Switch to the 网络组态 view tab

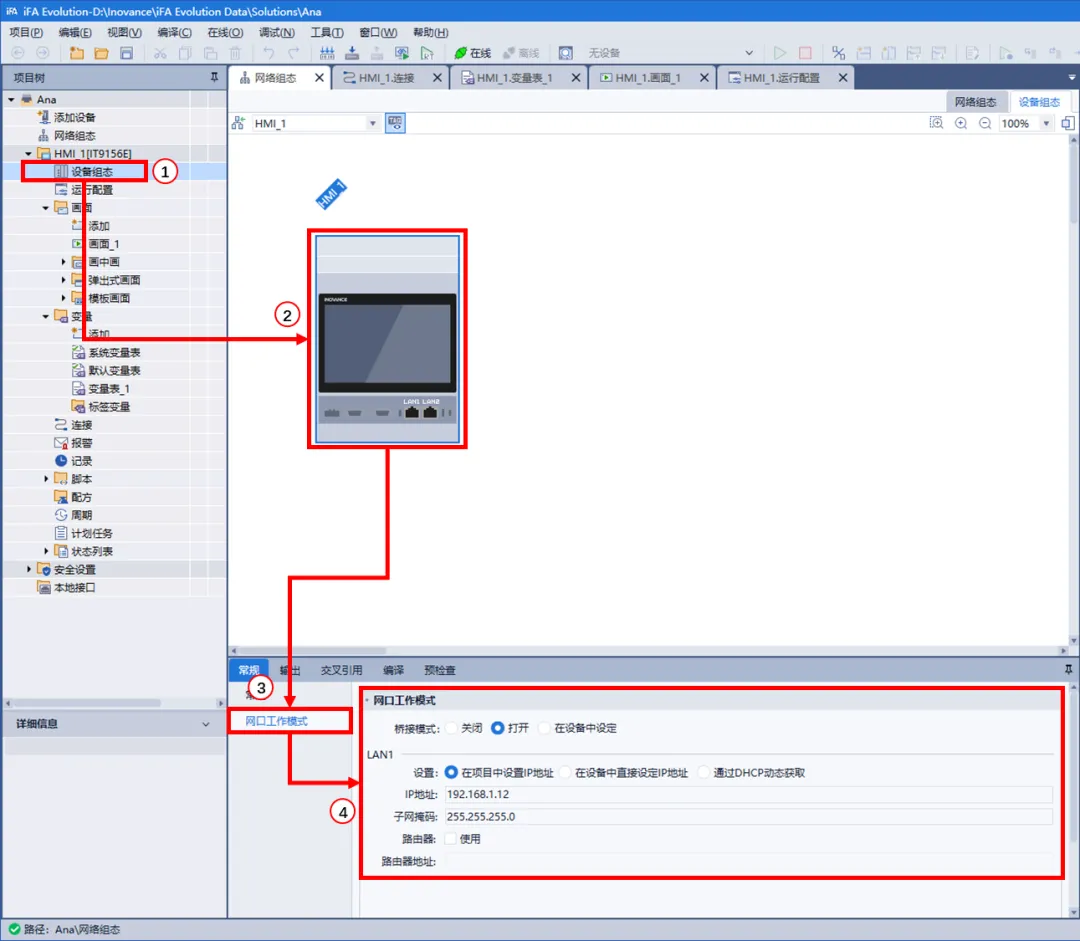tap(975, 102)
